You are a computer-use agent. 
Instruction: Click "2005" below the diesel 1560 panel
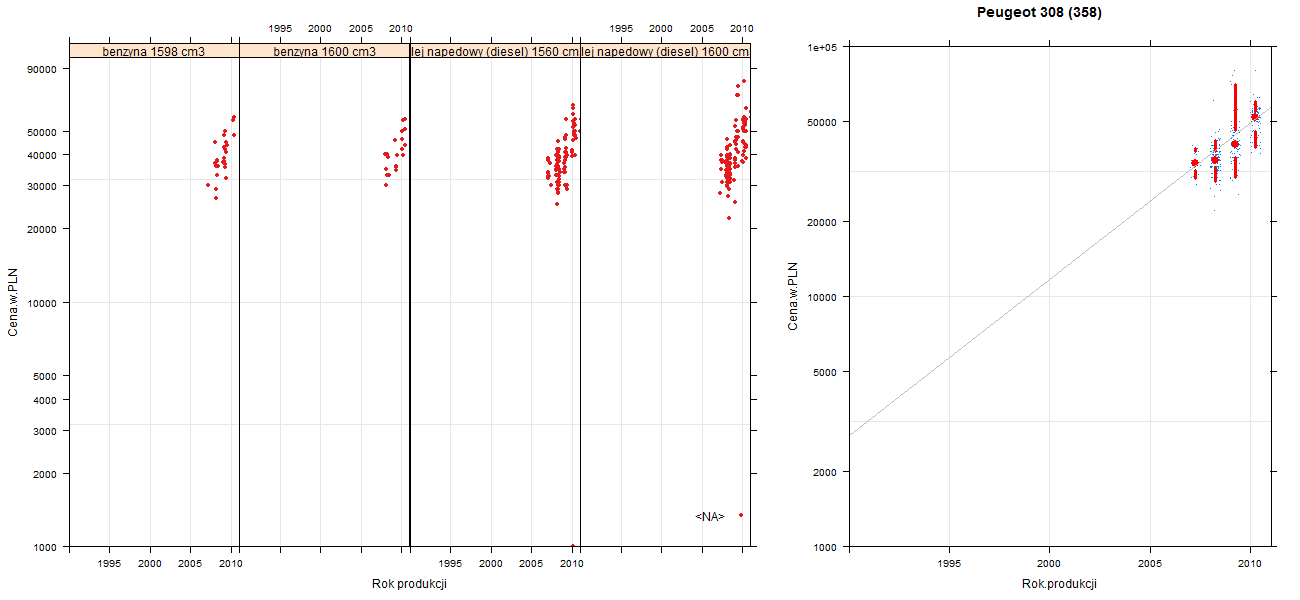[x=532, y=564]
